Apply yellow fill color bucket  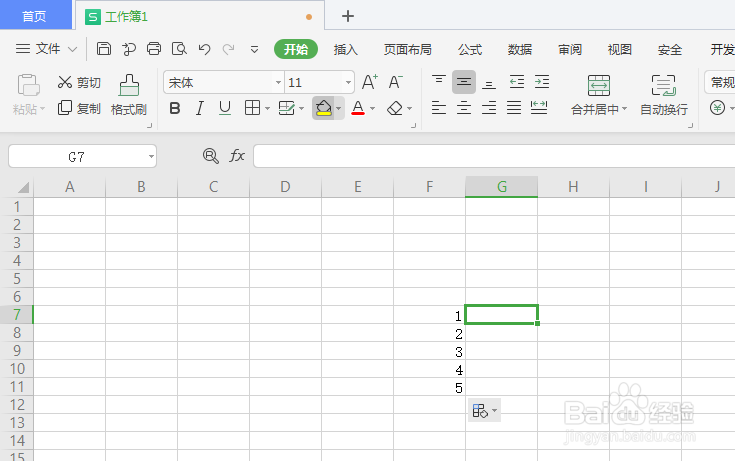click(323, 108)
